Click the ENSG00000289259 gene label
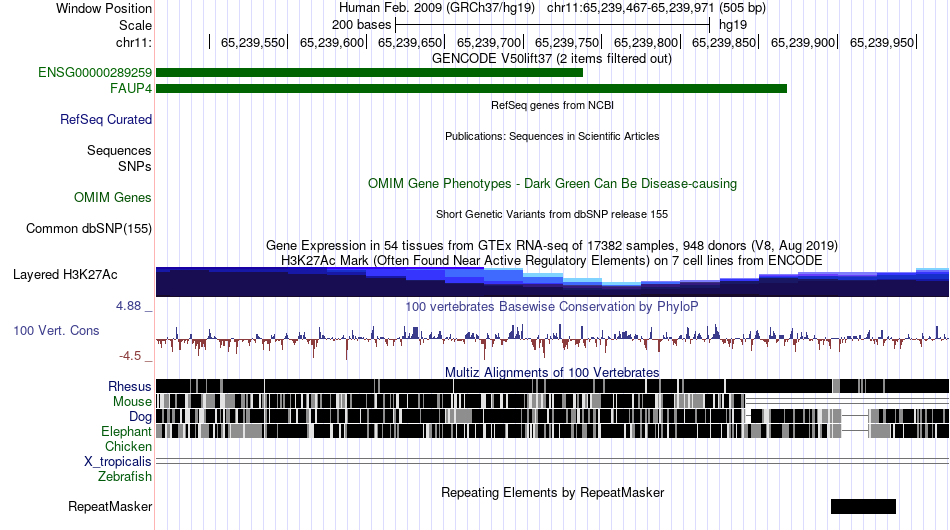 point(95,73)
